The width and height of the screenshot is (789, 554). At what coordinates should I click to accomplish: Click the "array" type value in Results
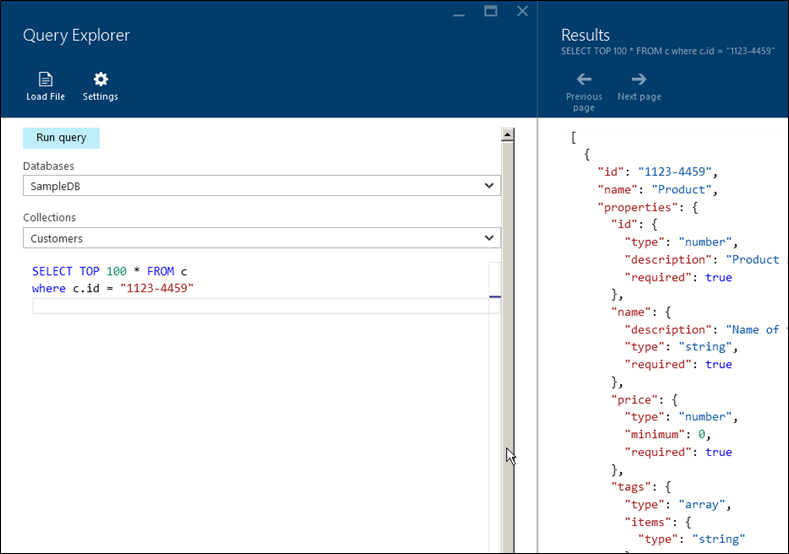click(702, 504)
